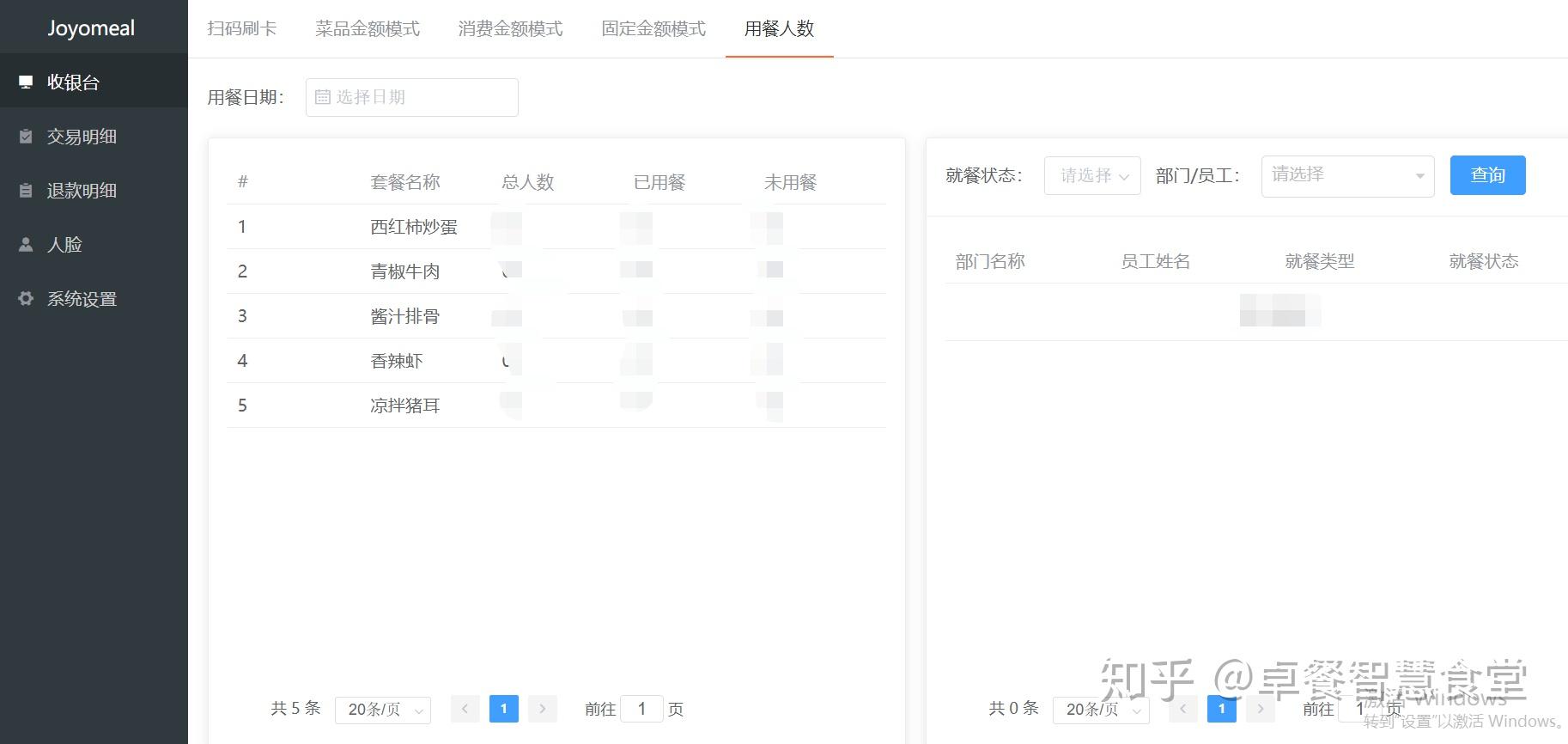Open 退款明细 in the sidebar menu

94,190
